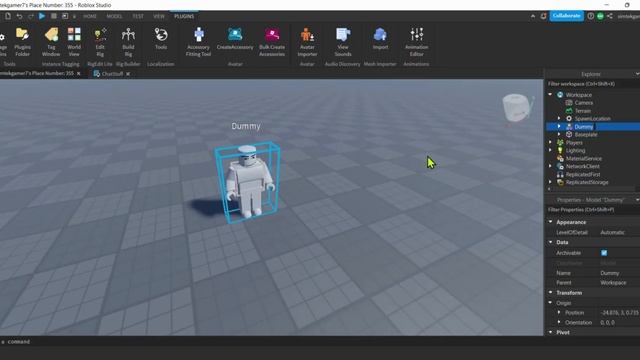Open the Animation Editor
This screenshot has width=640, height=360.
[416, 42]
